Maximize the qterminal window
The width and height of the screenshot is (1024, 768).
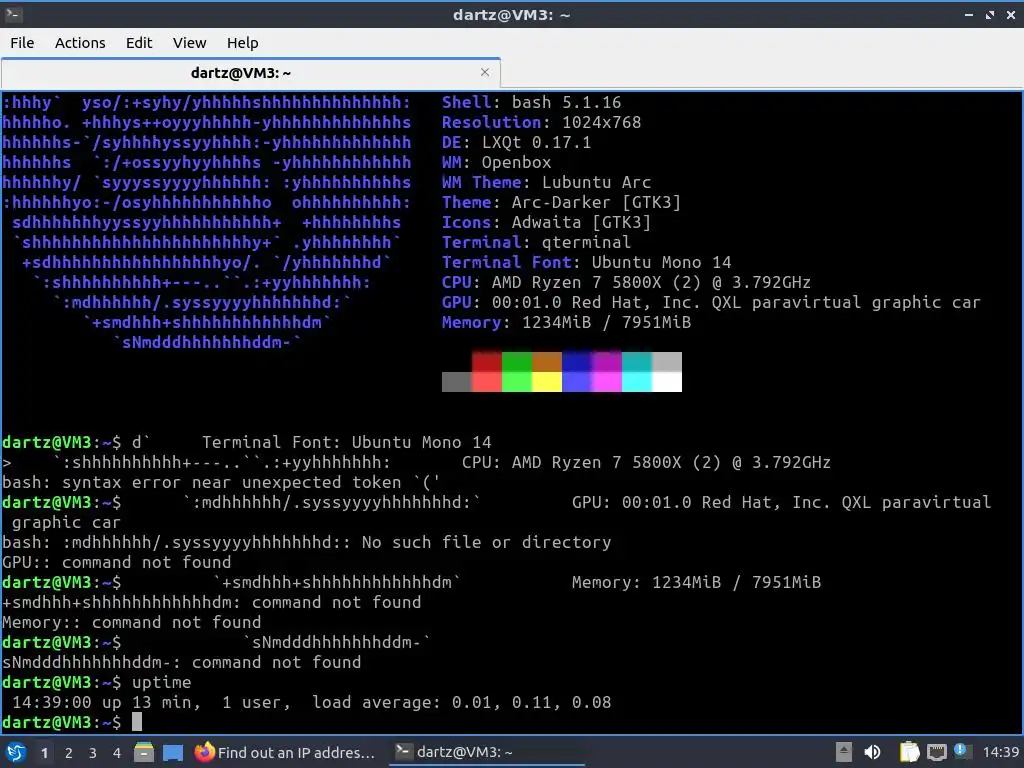(x=990, y=14)
